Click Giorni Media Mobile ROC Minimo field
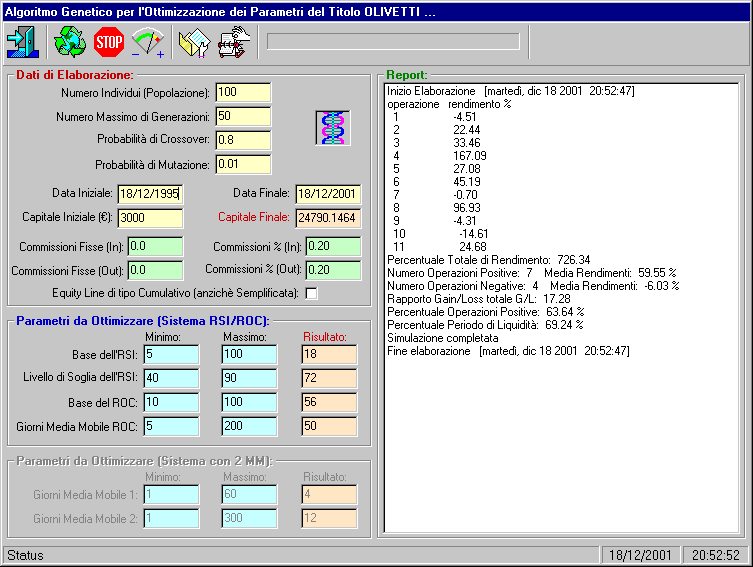The height and width of the screenshot is (567, 753). tap(171, 426)
